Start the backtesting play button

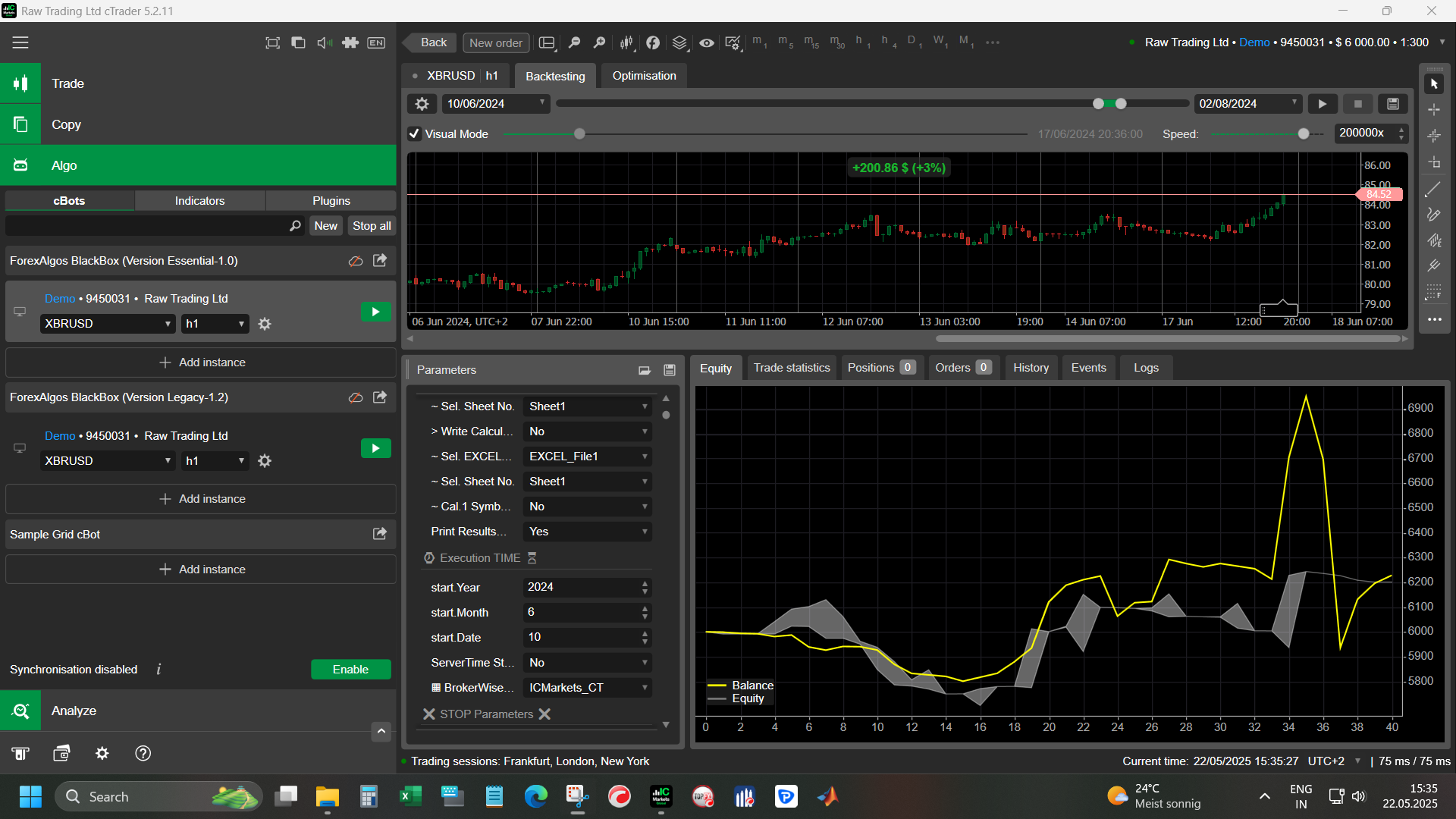tap(1323, 104)
